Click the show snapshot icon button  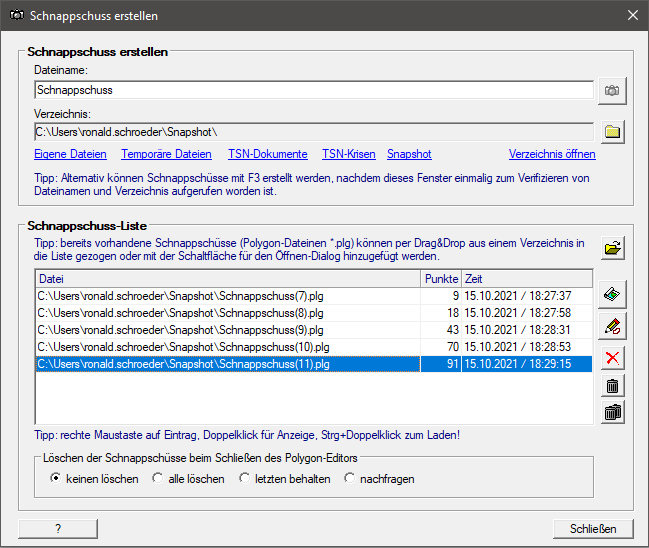click(x=612, y=294)
